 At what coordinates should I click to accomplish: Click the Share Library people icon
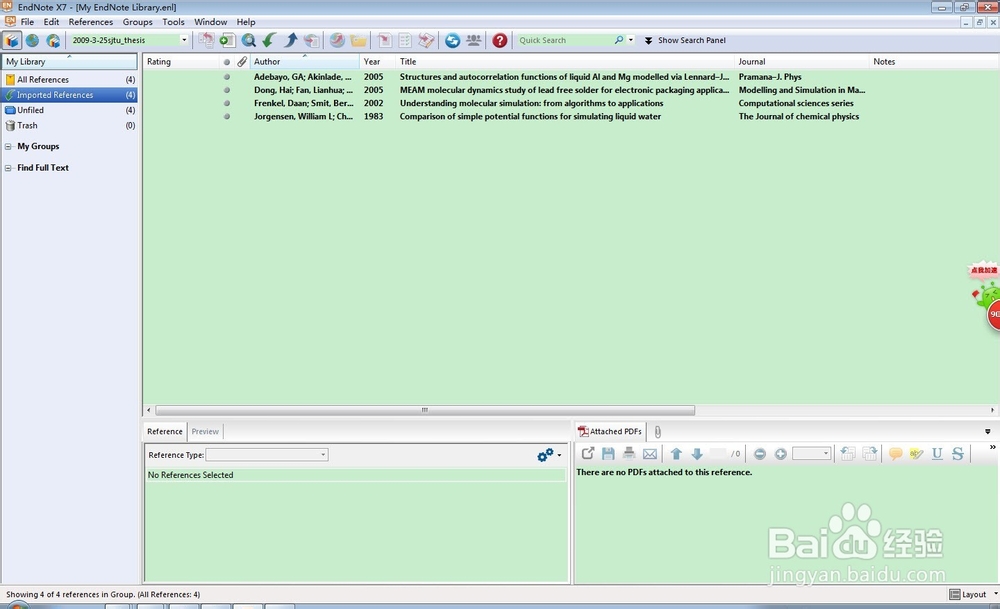tap(474, 40)
